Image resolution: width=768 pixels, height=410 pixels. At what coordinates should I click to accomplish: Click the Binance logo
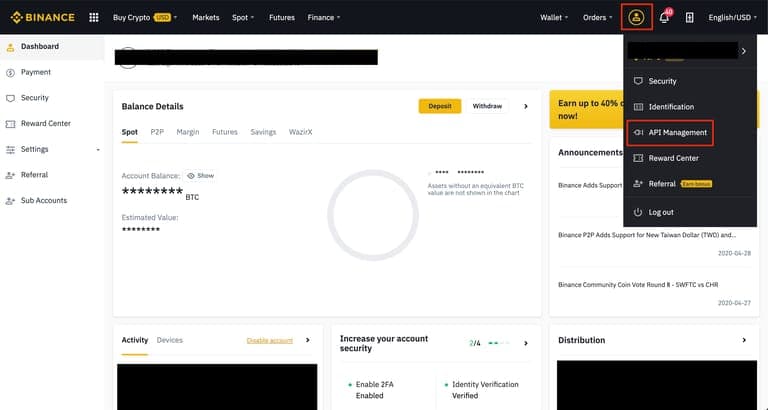(43, 18)
